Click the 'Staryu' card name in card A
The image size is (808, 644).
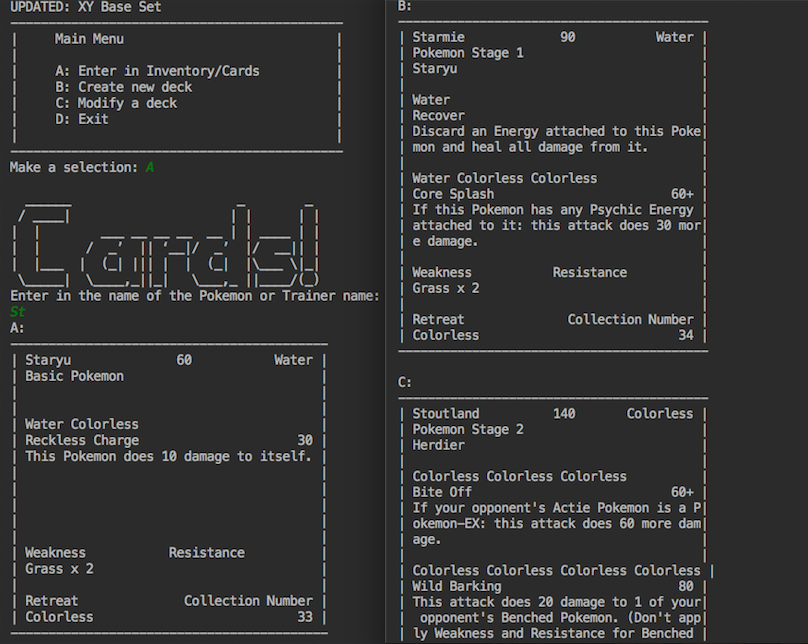click(x=48, y=360)
